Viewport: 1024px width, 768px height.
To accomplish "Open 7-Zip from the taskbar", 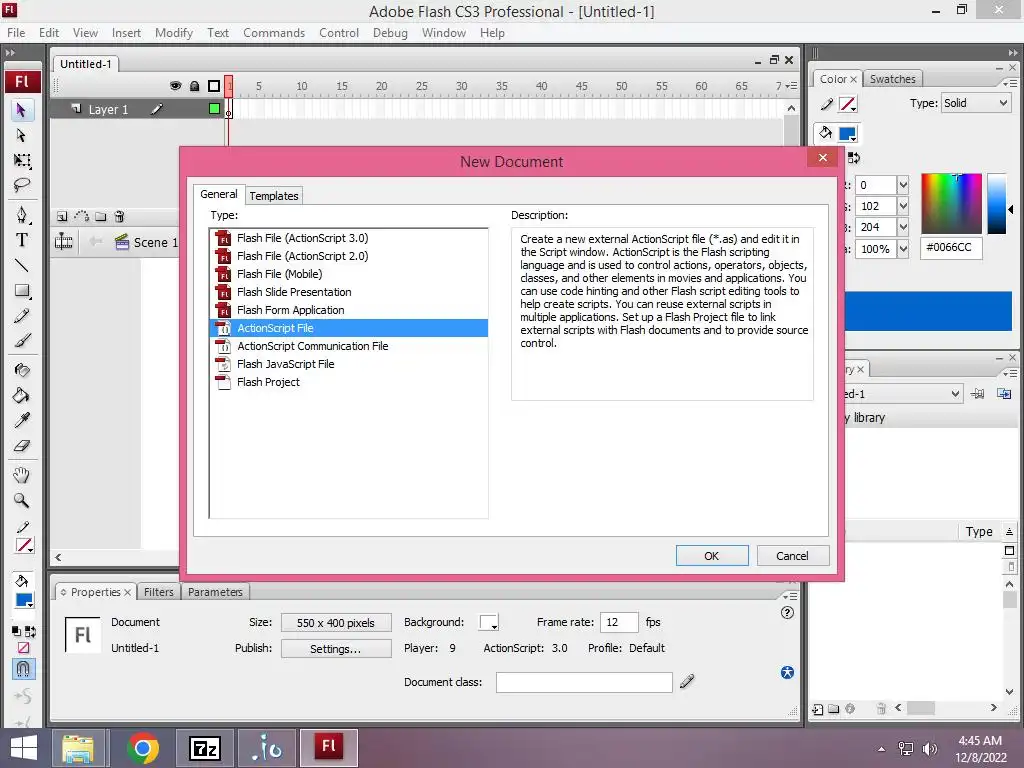I will coord(204,748).
